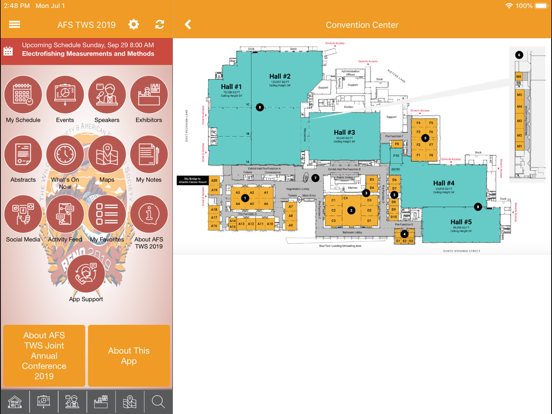Tap the exhibitors booth icon in bottom bar

[101, 402]
